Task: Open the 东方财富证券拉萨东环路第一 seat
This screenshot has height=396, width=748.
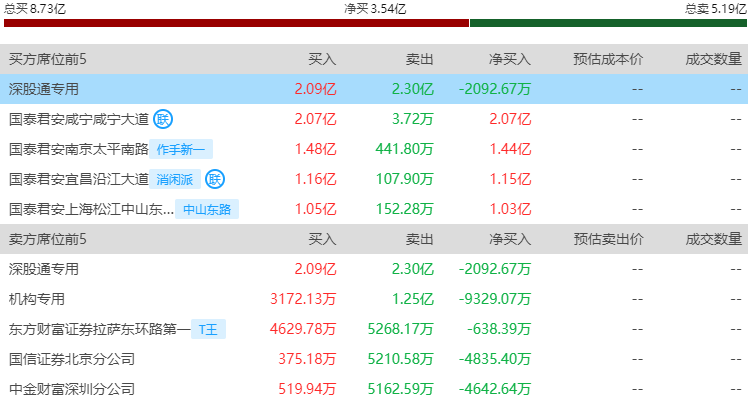Action: coord(99,329)
